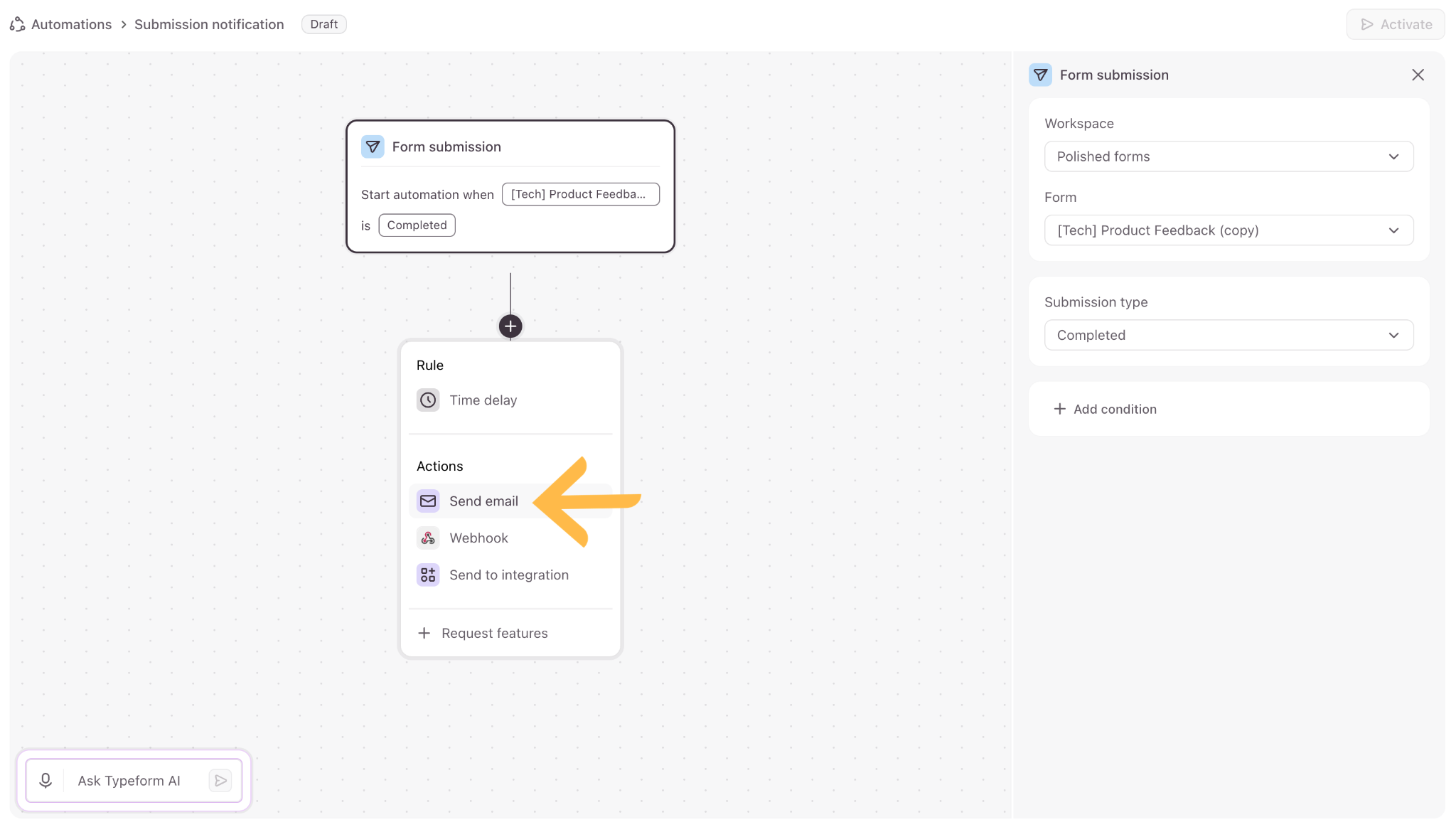Image resolution: width=1456 pixels, height=827 pixels.
Task: Click the Ask Typeform AI input field
Action: pos(136,781)
